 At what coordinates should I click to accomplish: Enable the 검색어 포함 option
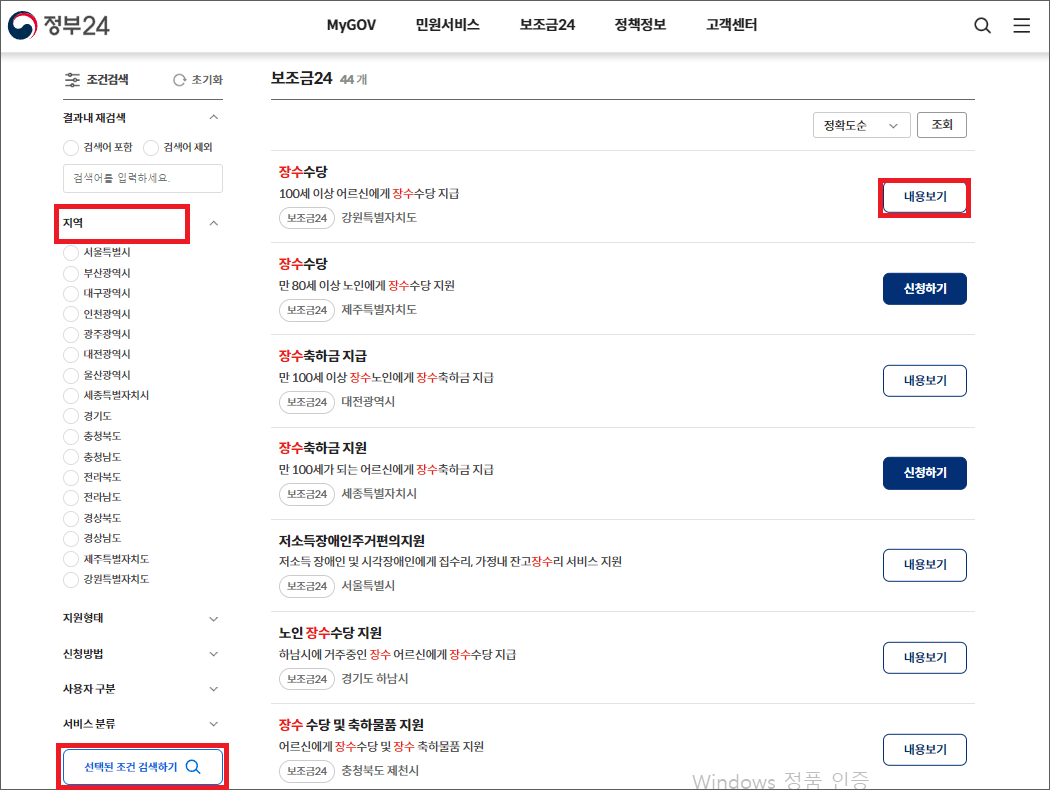point(71,147)
